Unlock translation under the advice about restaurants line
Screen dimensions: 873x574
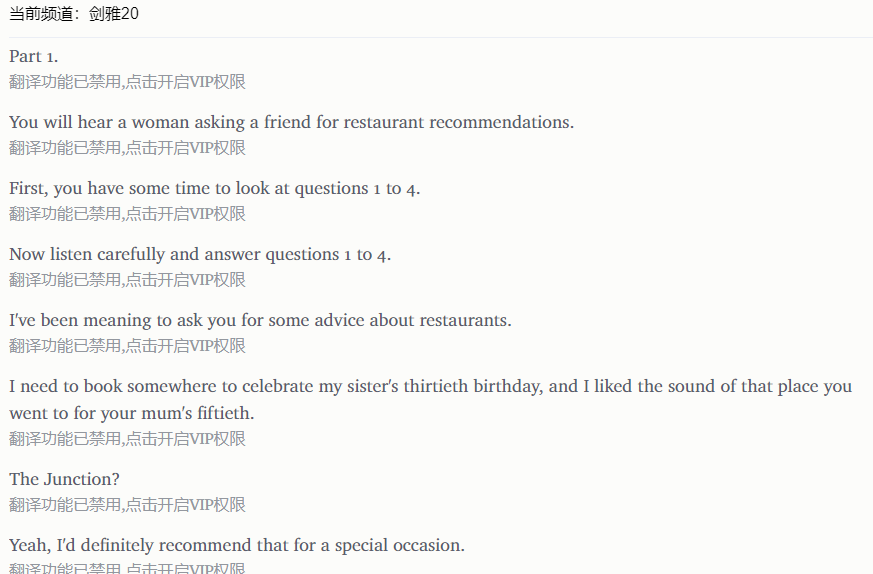[x=127, y=346]
